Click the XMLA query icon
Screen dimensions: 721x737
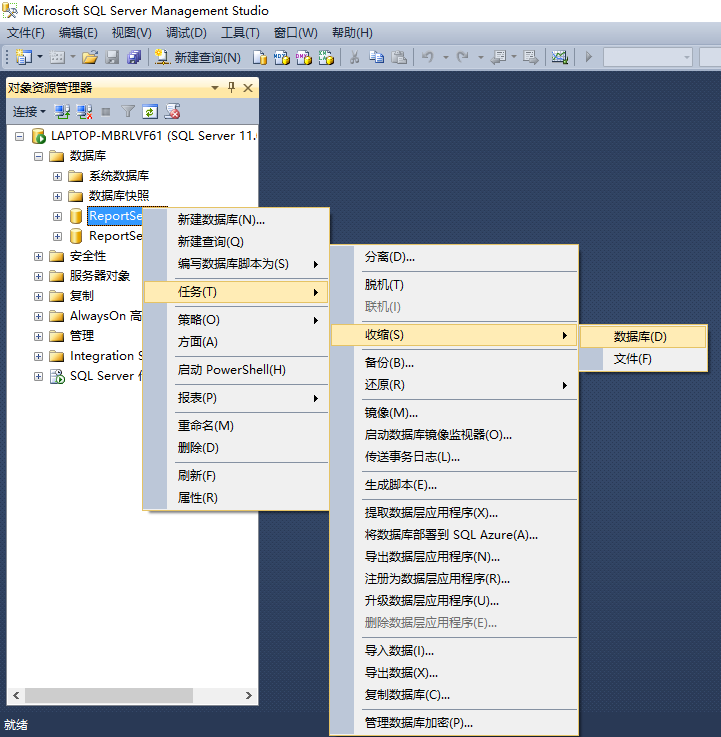coord(326,57)
